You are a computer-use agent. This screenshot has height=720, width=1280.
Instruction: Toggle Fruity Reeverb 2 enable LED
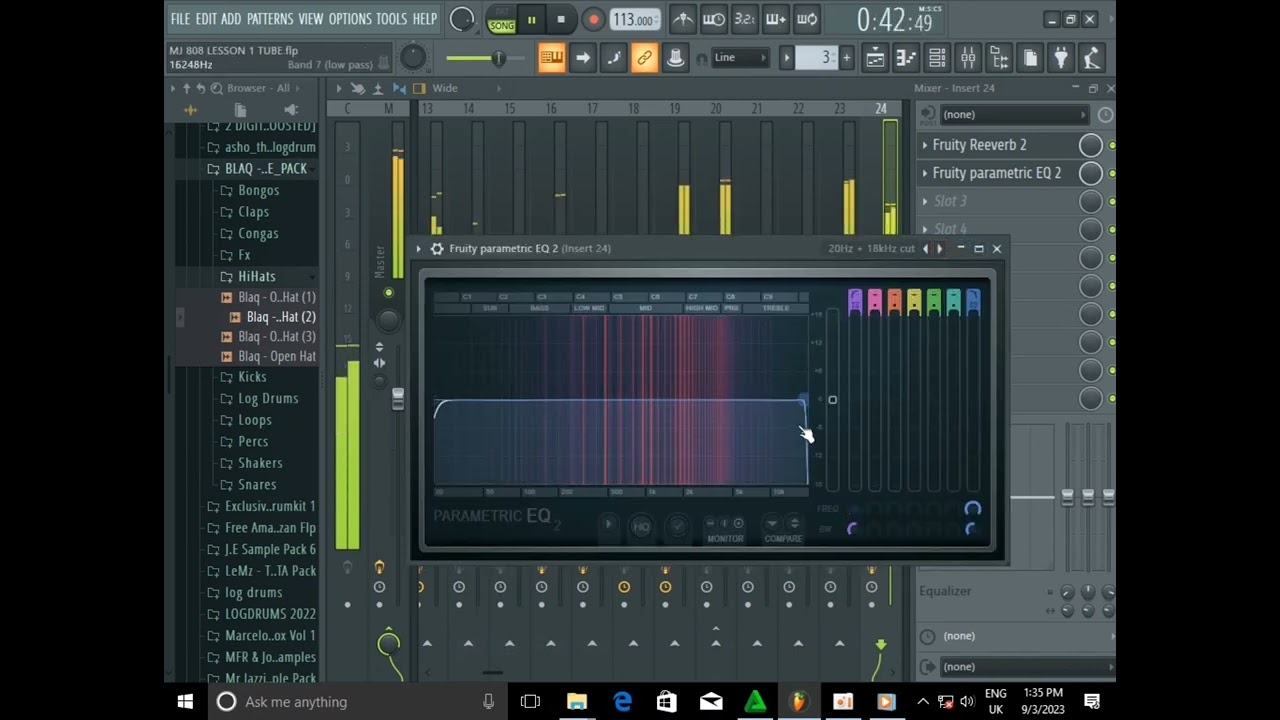[1112, 146]
